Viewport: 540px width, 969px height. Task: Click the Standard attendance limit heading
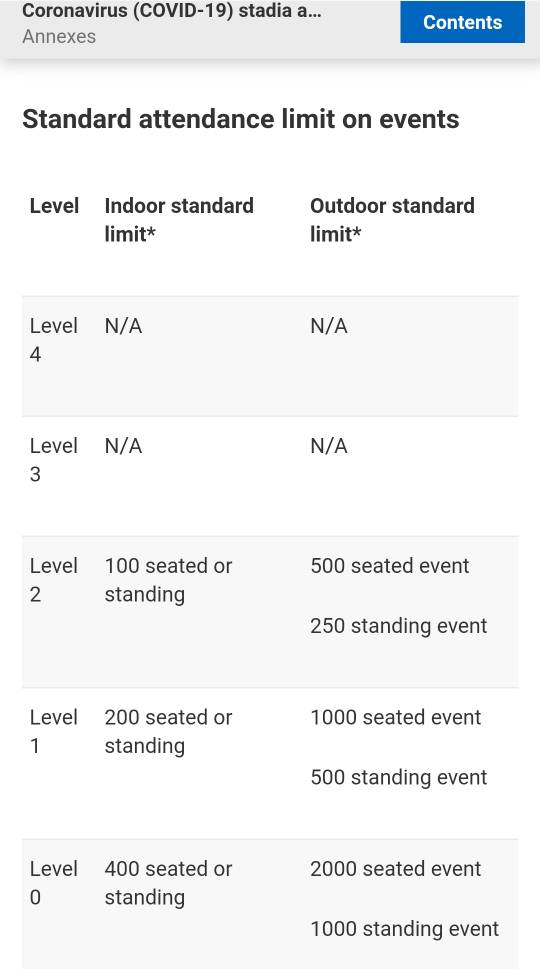[241, 119]
